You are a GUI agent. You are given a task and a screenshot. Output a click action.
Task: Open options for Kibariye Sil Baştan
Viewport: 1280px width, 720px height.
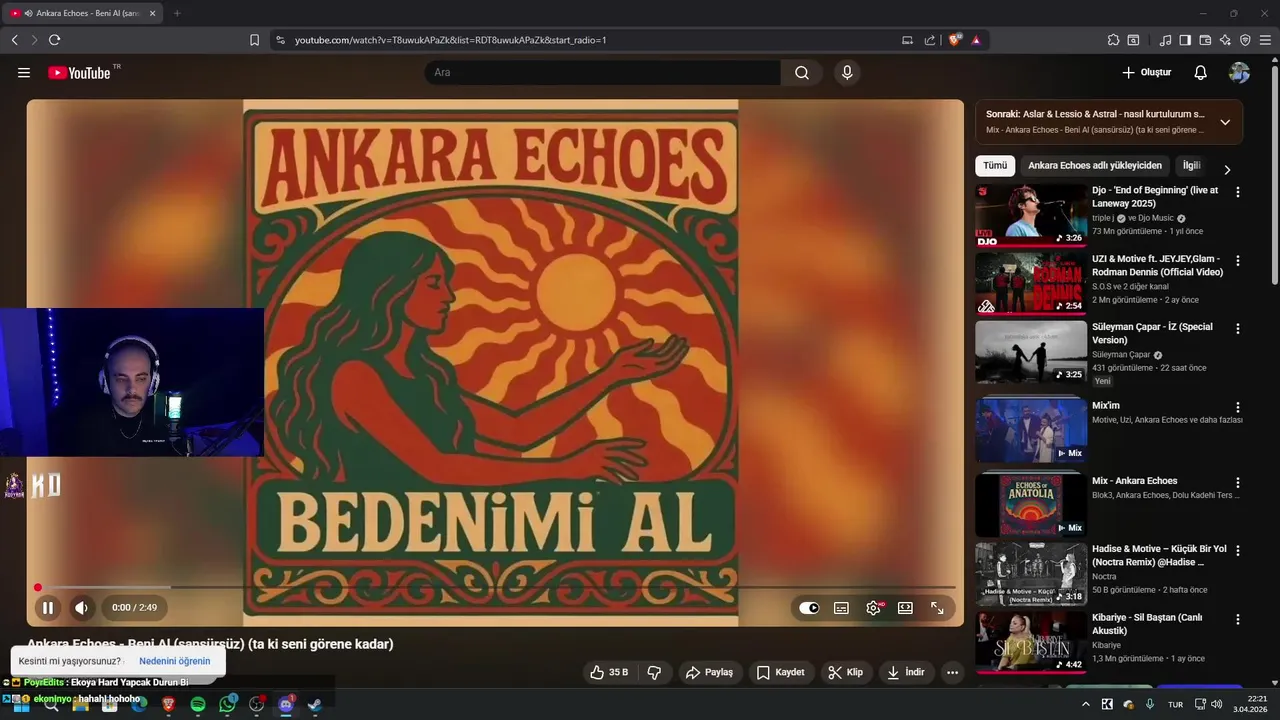[1238, 619]
